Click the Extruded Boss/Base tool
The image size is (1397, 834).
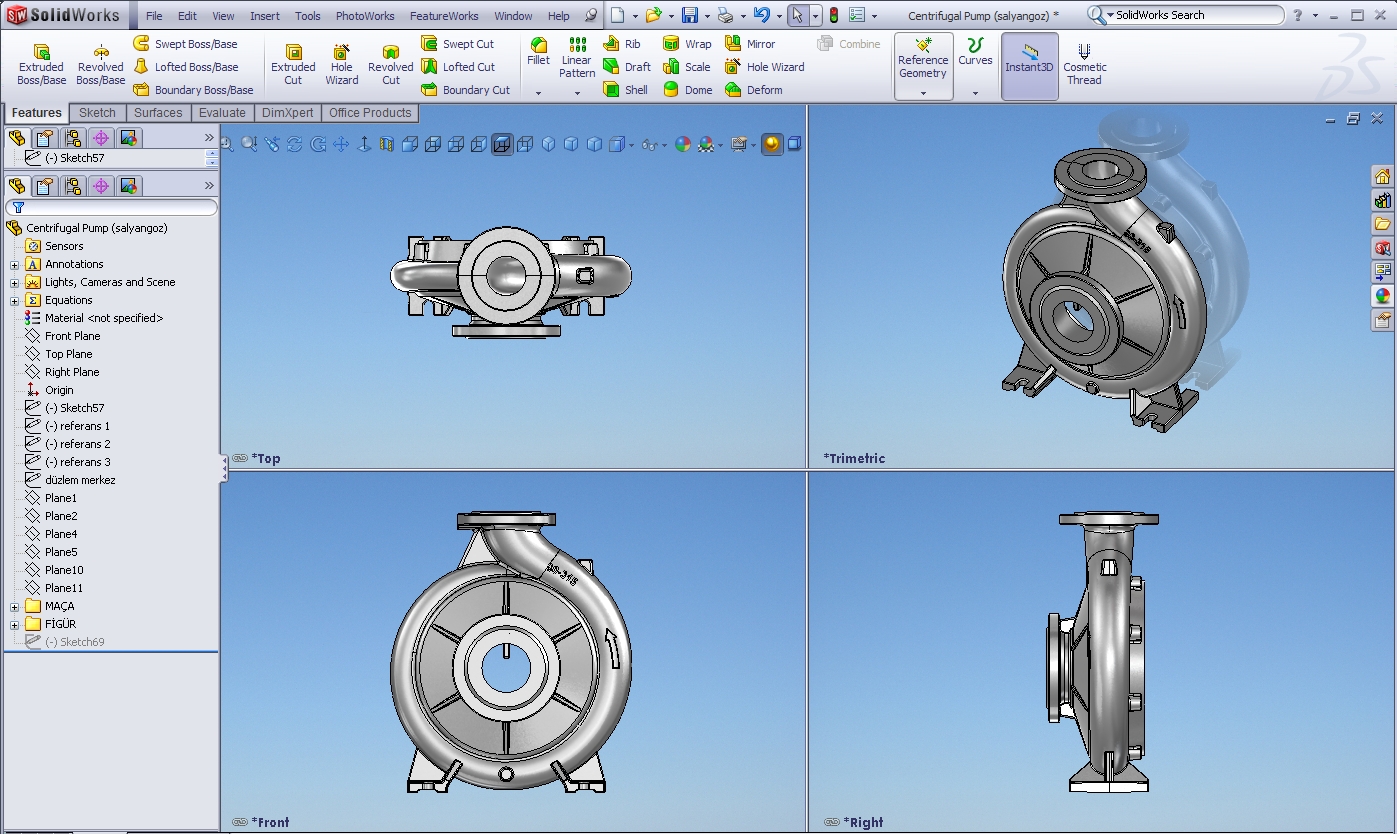42,64
